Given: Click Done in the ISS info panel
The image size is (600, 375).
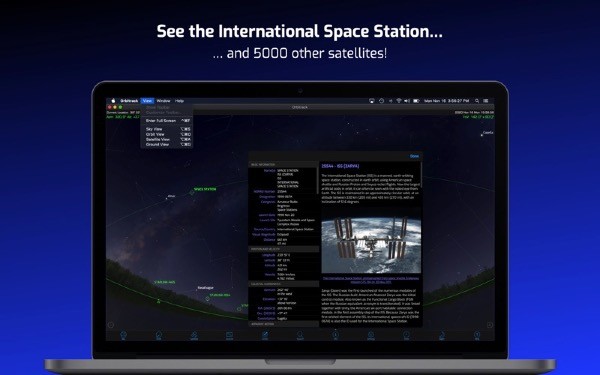Looking at the screenshot, I should click(x=414, y=156).
